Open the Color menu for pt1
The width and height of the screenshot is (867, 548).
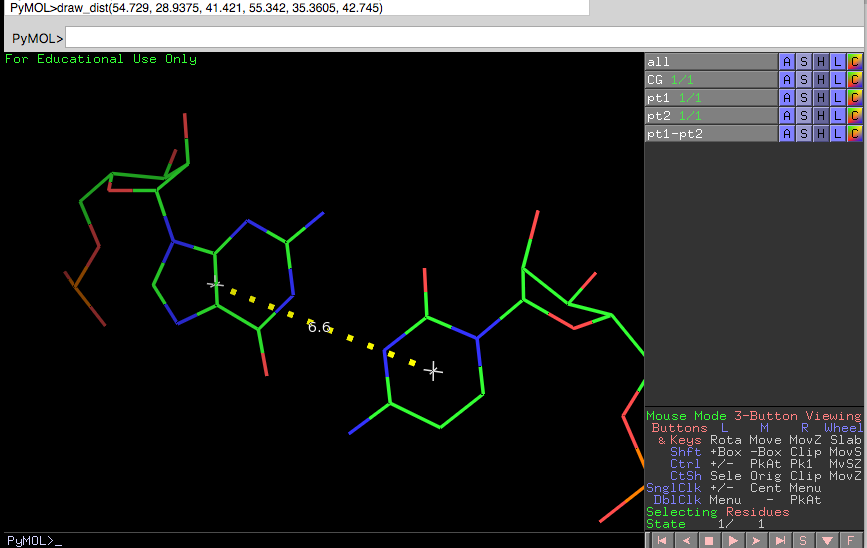click(854, 98)
